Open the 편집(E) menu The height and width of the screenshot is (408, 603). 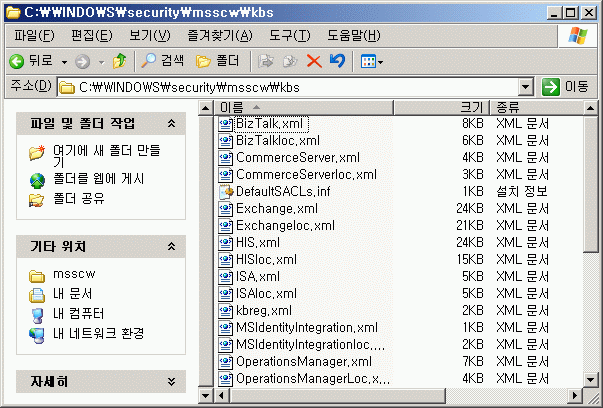click(x=92, y=35)
